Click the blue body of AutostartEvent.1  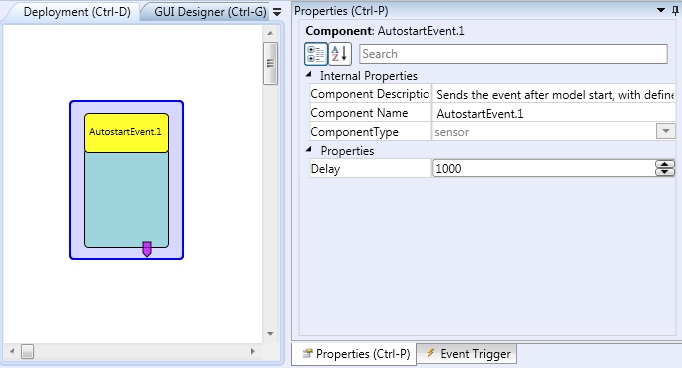(x=126, y=199)
